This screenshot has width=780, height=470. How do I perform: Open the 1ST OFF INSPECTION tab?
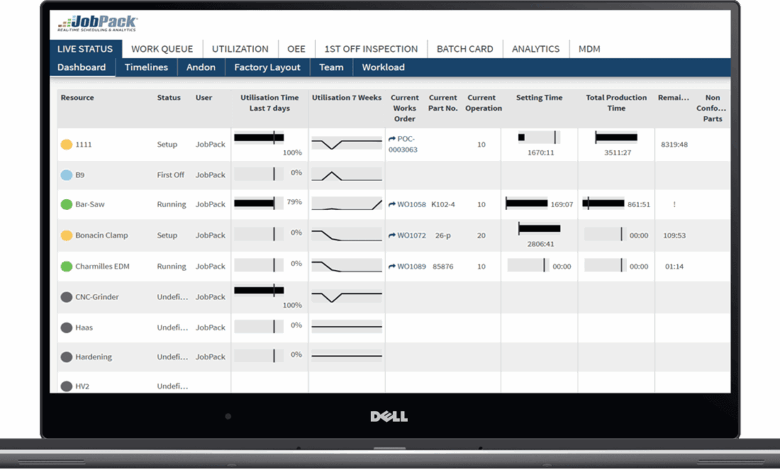pos(371,49)
